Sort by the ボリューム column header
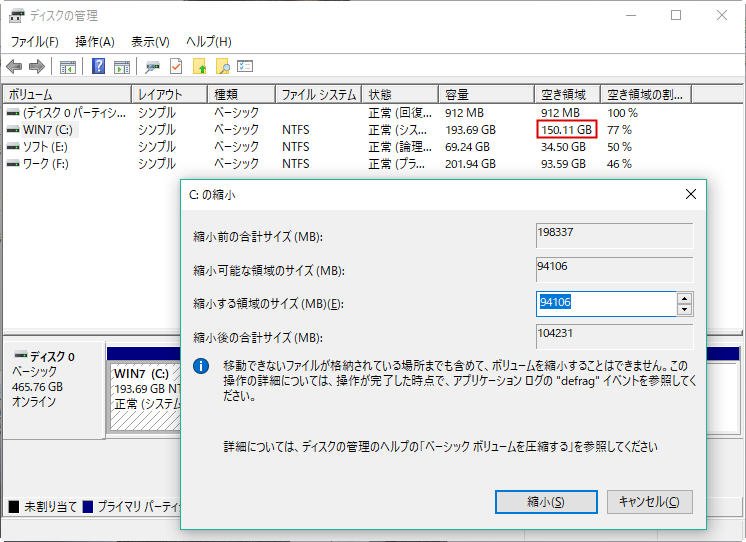746x542 pixels. pyautogui.click(x=67, y=94)
